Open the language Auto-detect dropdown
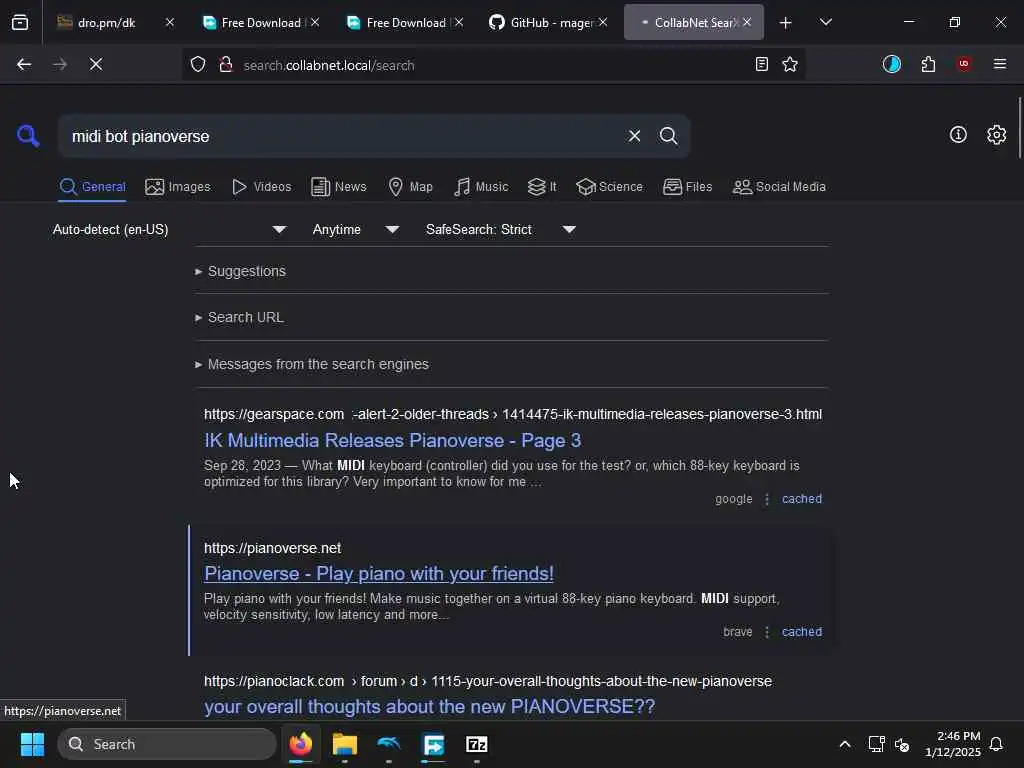This screenshot has height=768, width=1024. coord(170,229)
